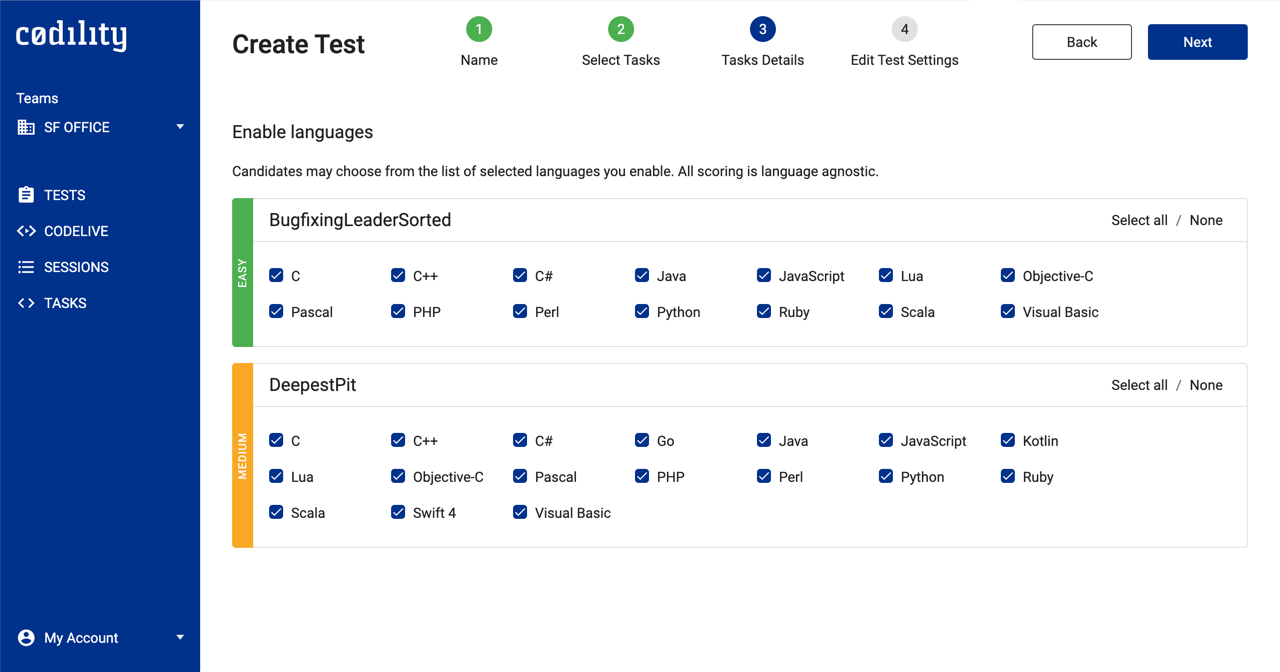Open Sessions via the list icon
Image resolution: width=1280 pixels, height=672 pixels.
pos(26,267)
